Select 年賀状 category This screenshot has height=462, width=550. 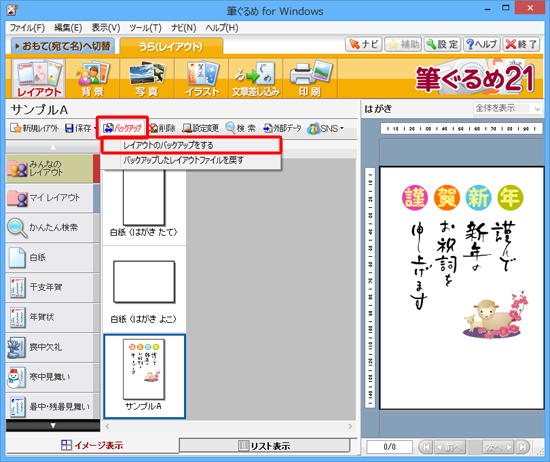(x=53, y=317)
